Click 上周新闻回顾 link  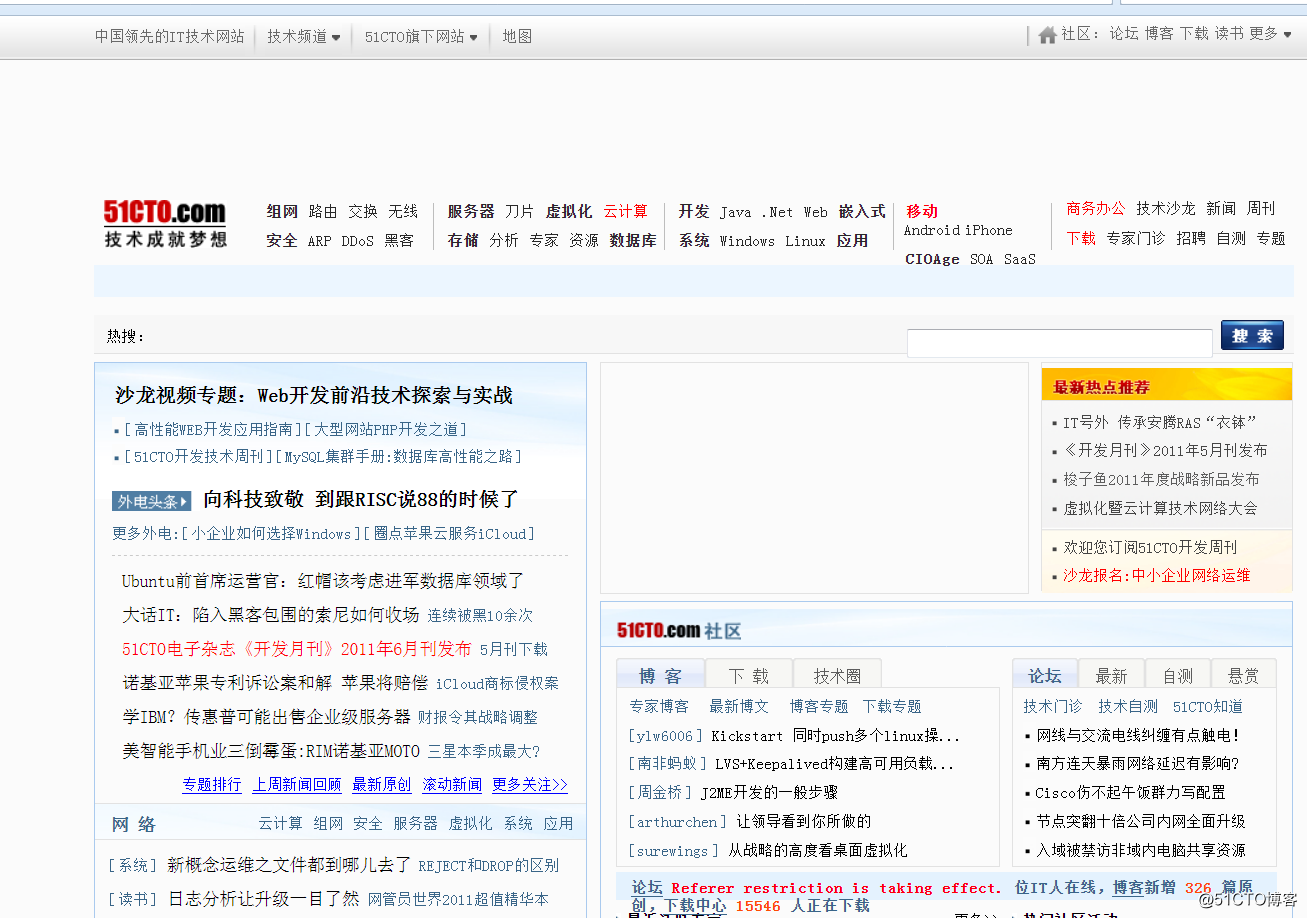pos(297,785)
